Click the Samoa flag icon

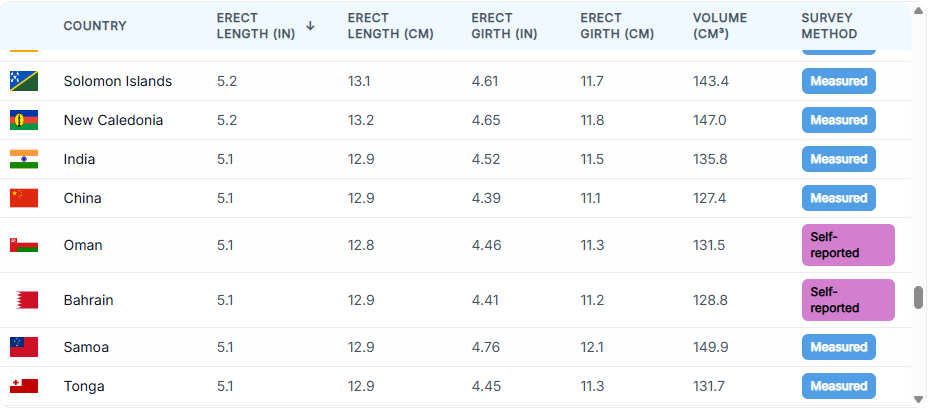(24, 347)
